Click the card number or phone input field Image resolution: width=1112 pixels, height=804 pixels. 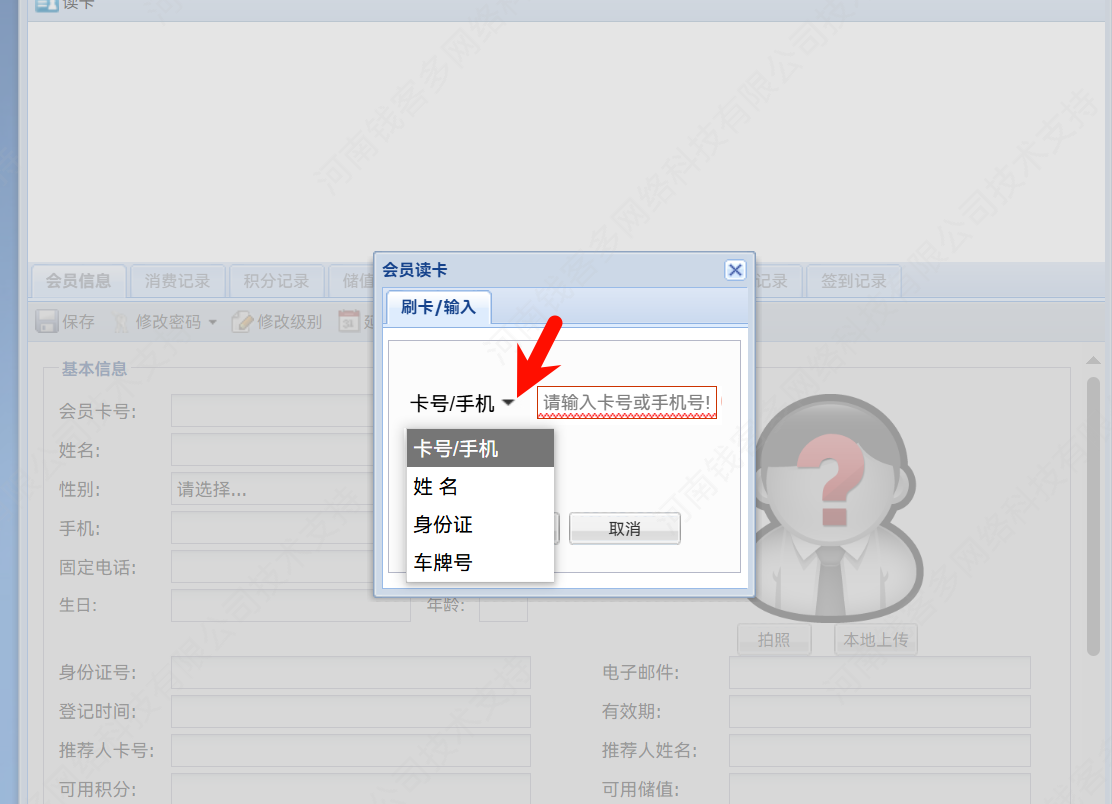click(x=627, y=403)
